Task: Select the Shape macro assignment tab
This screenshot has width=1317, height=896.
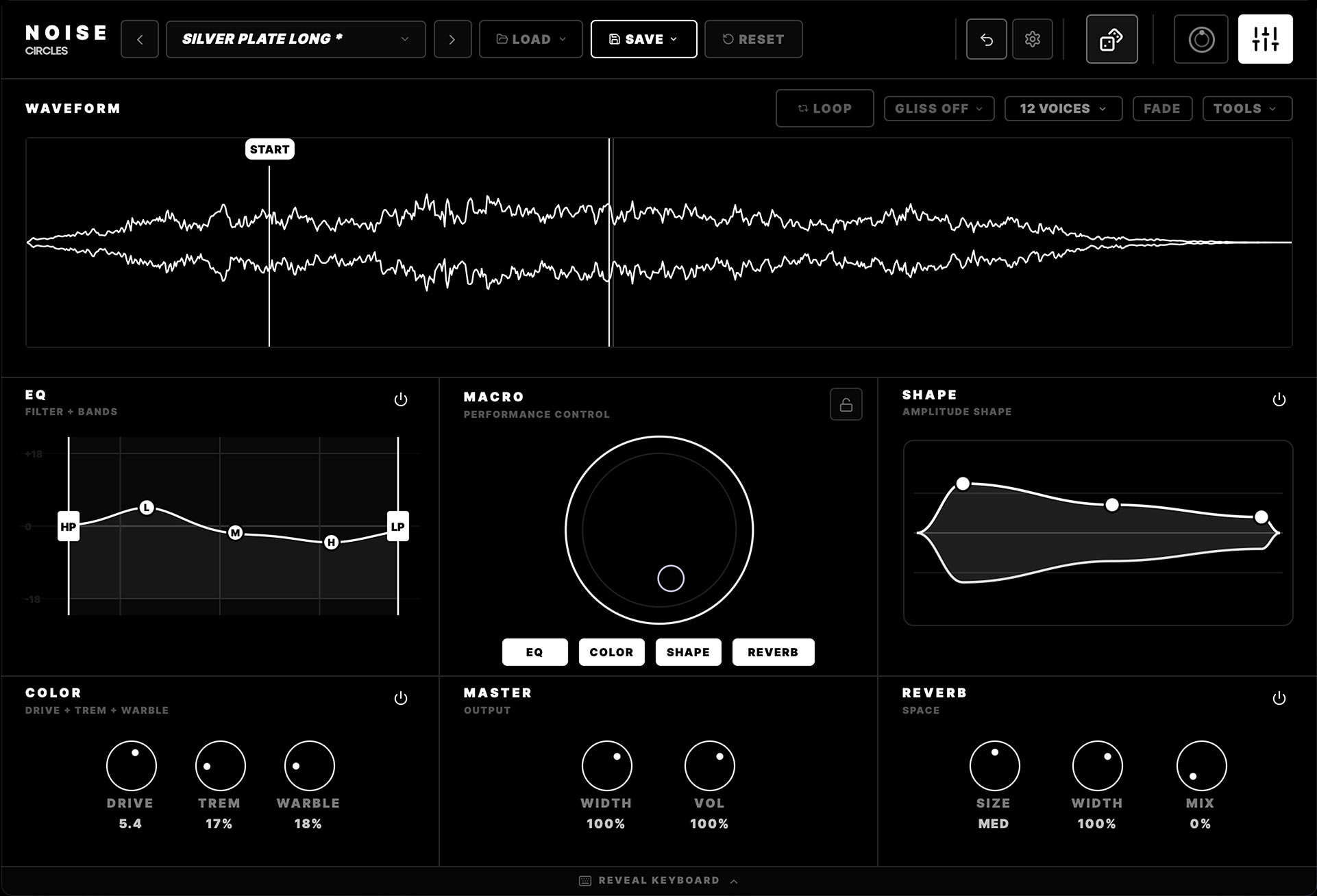Action: (x=688, y=652)
